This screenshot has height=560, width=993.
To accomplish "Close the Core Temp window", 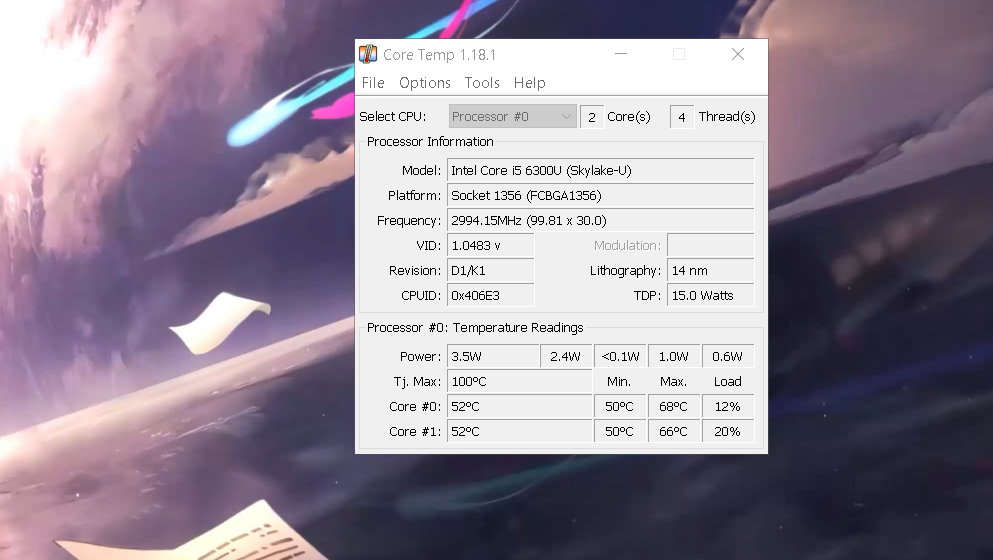I will pos(738,54).
